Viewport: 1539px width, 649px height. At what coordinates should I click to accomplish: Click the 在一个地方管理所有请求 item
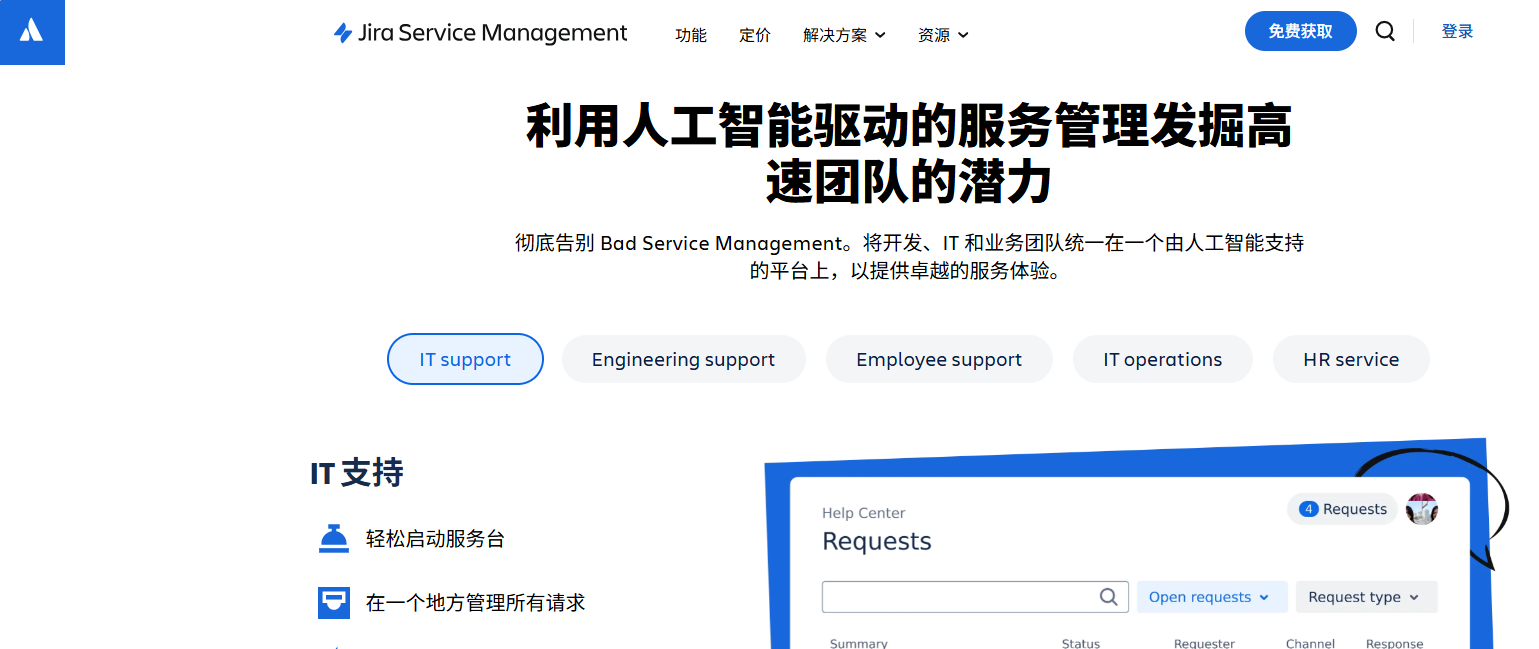(x=475, y=603)
